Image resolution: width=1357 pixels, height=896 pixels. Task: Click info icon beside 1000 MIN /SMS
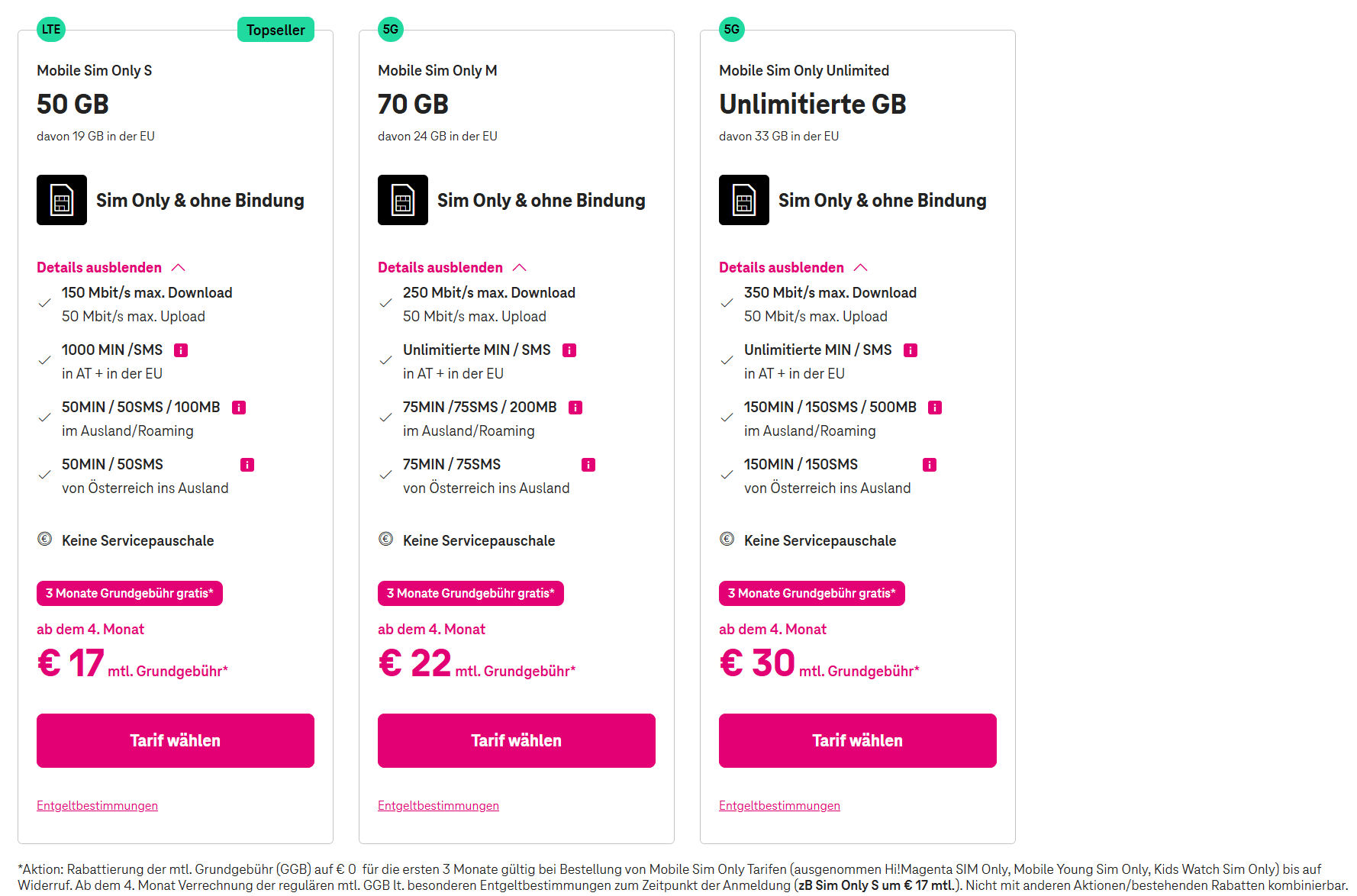(x=181, y=350)
